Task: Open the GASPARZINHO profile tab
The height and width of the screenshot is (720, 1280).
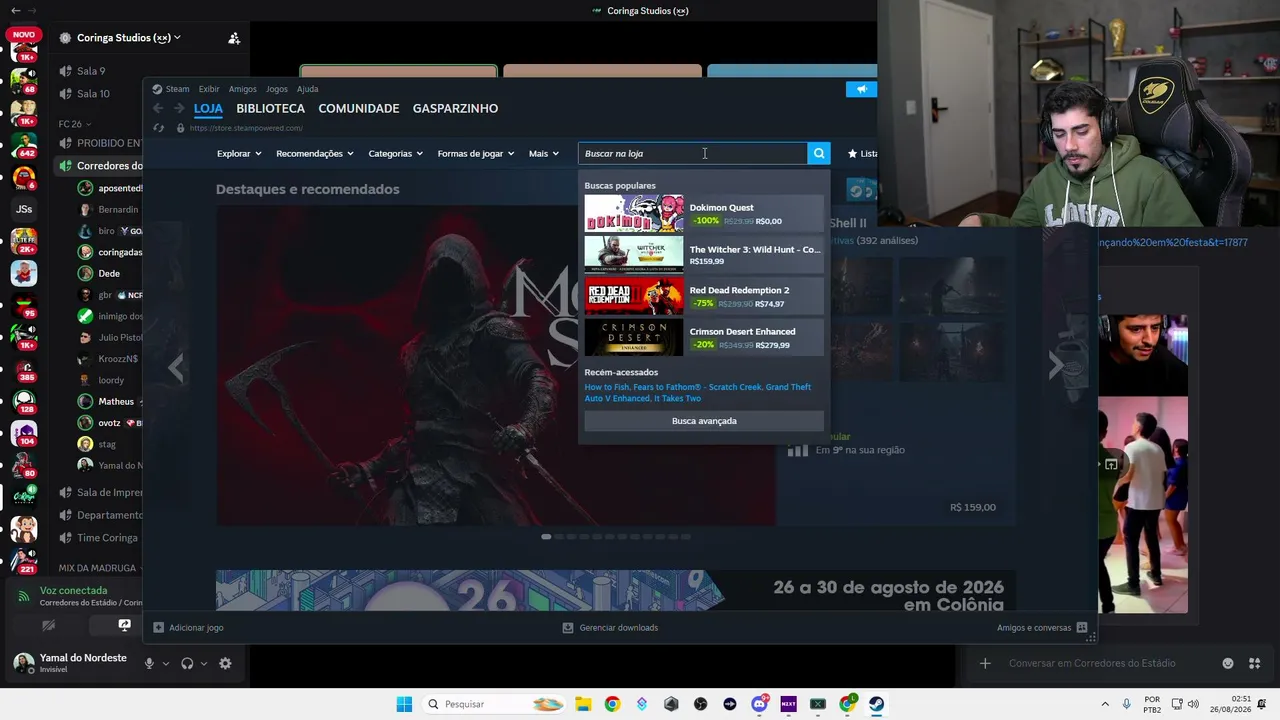Action: coord(455,108)
